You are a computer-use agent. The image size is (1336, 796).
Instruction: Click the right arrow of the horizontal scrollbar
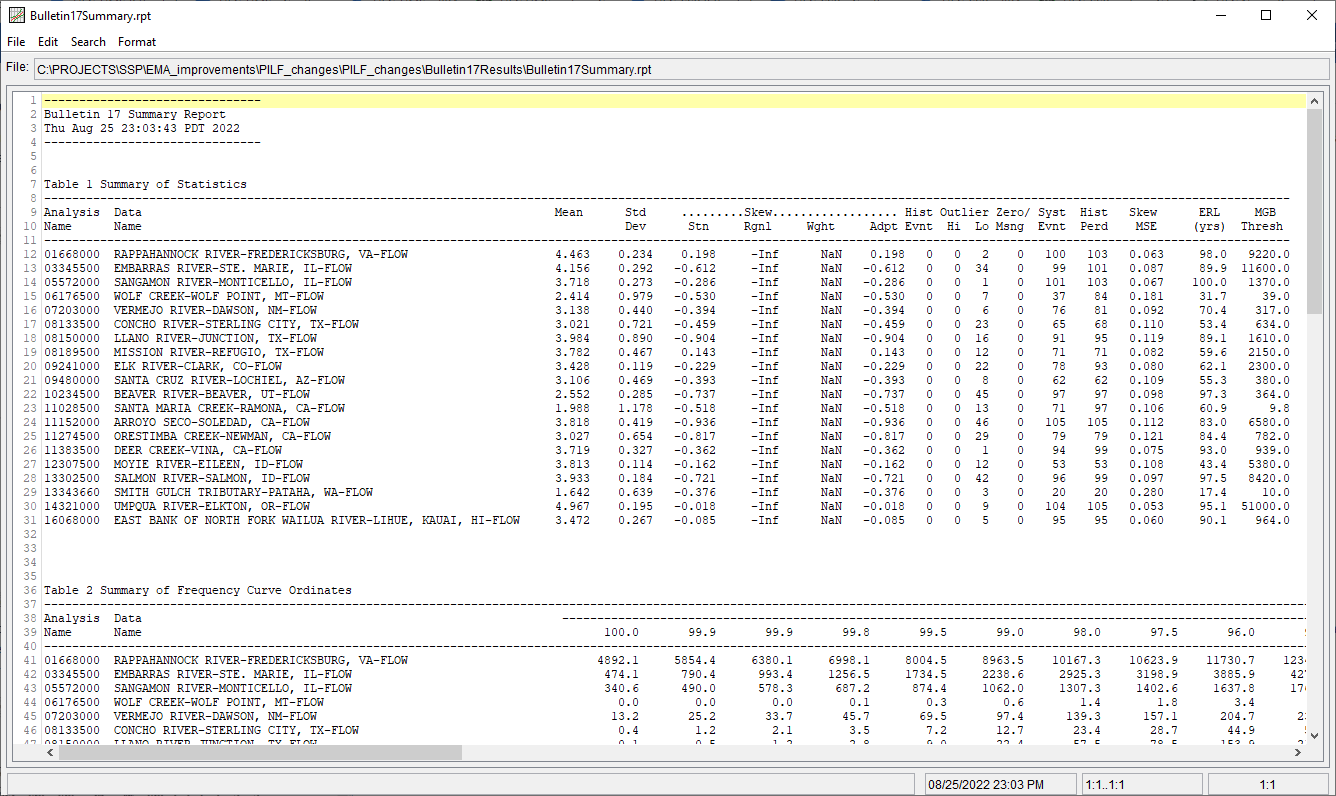click(1298, 753)
